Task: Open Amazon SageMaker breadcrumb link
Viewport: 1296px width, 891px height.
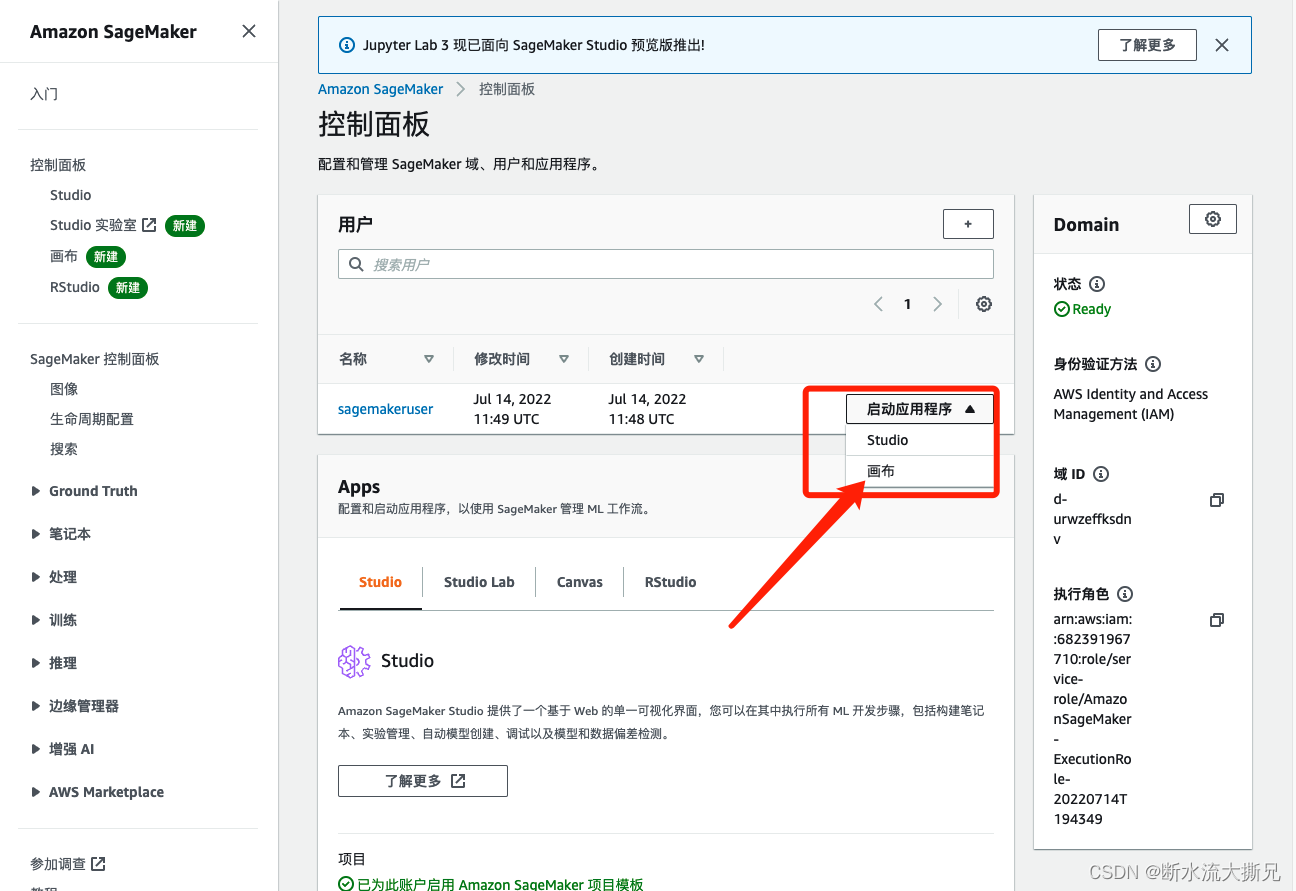Action: point(381,89)
